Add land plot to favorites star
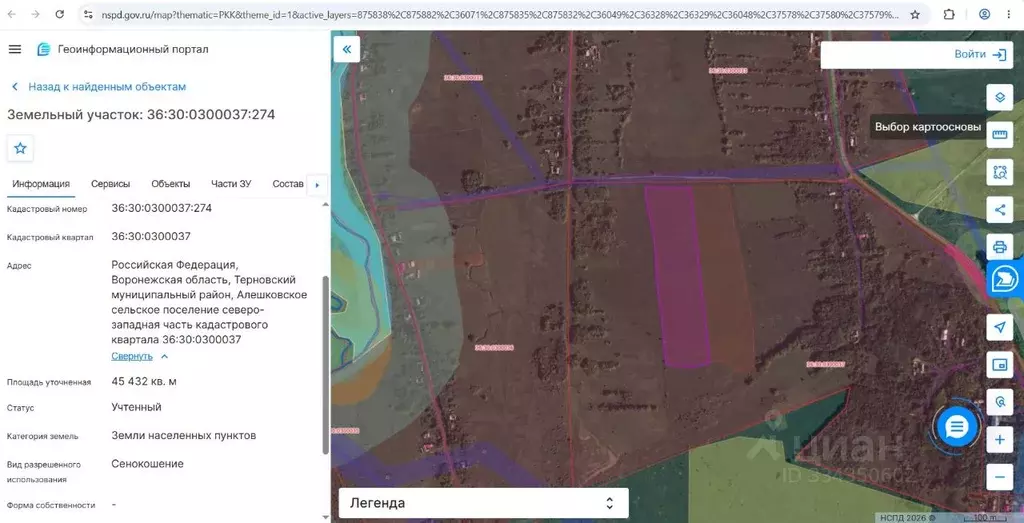Image resolution: width=1024 pixels, height=523 pixels. tap(20, 148)
